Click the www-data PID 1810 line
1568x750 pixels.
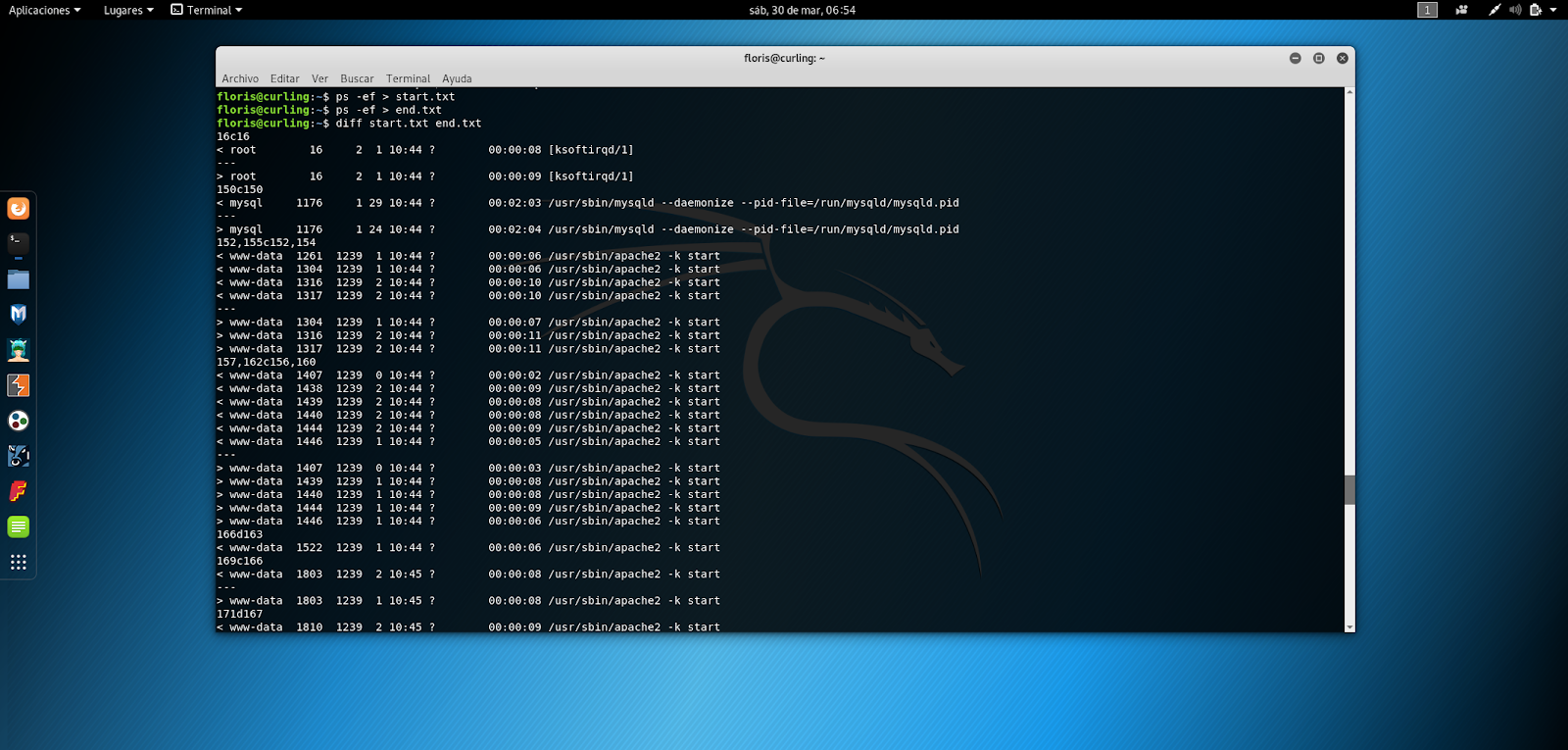pyautogui.click(x=468, y=626)
